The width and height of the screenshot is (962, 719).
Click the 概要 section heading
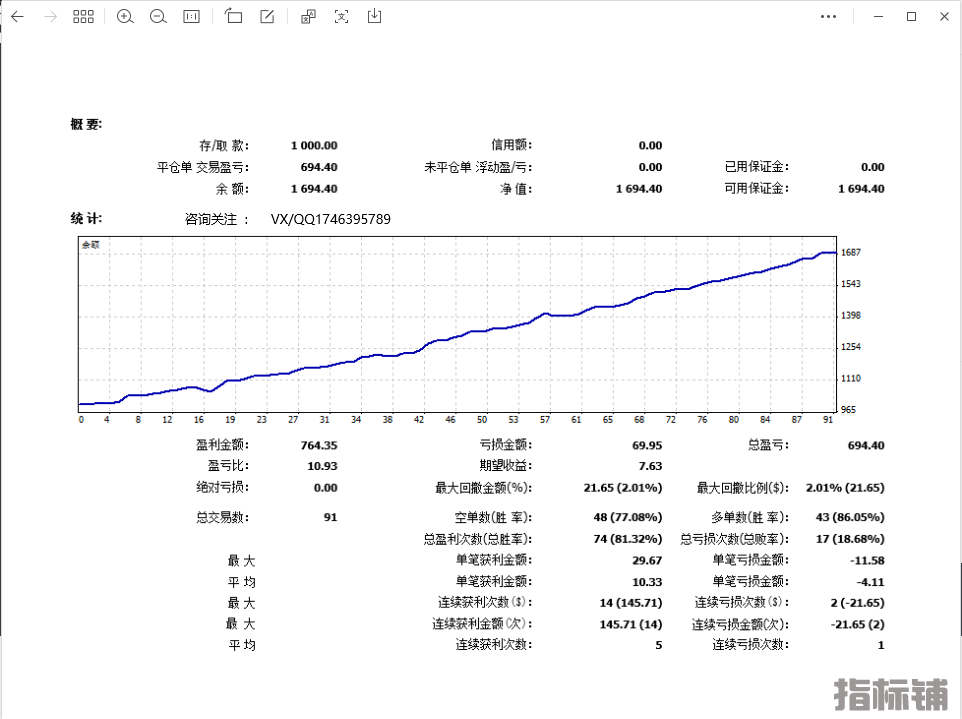[86, 124]
